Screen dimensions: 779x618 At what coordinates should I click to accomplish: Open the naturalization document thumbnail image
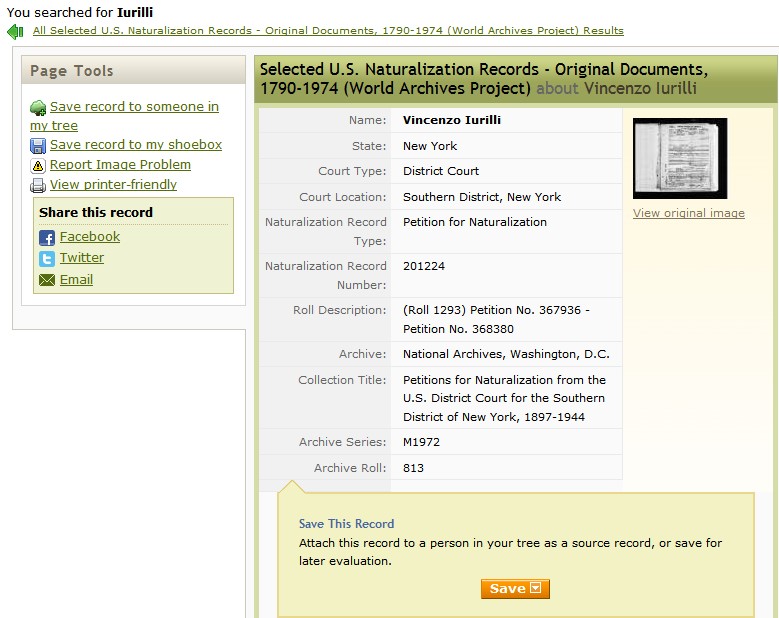click(680, 158)
